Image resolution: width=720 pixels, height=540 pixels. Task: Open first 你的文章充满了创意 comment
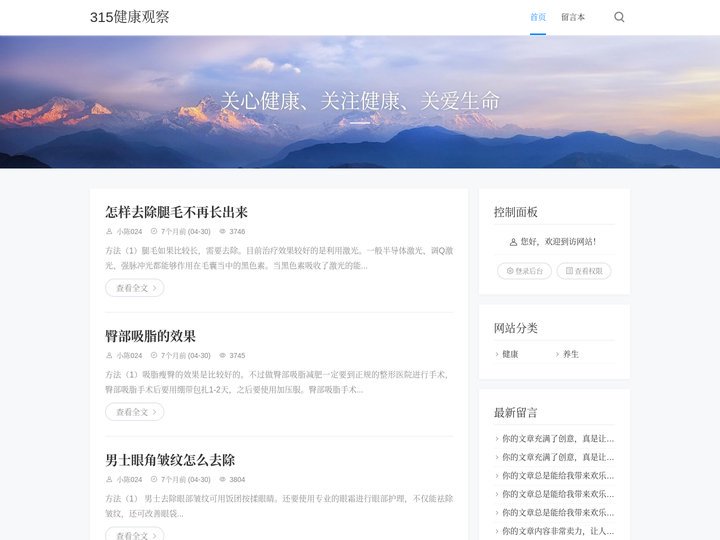coord(558,439)
